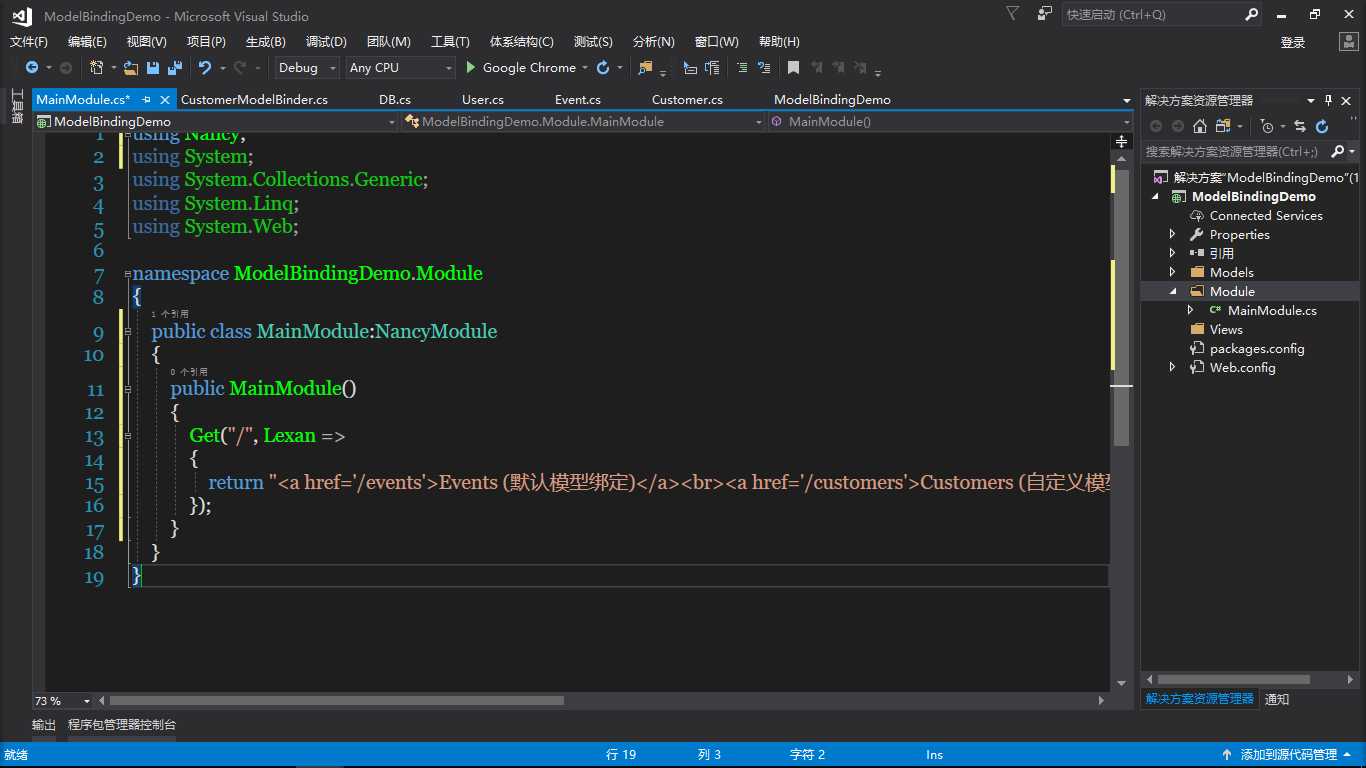Click the send feedback icon
The height and width of the screenshot is (768, 1366).
pyautogui.click(x=1045, y=14)
